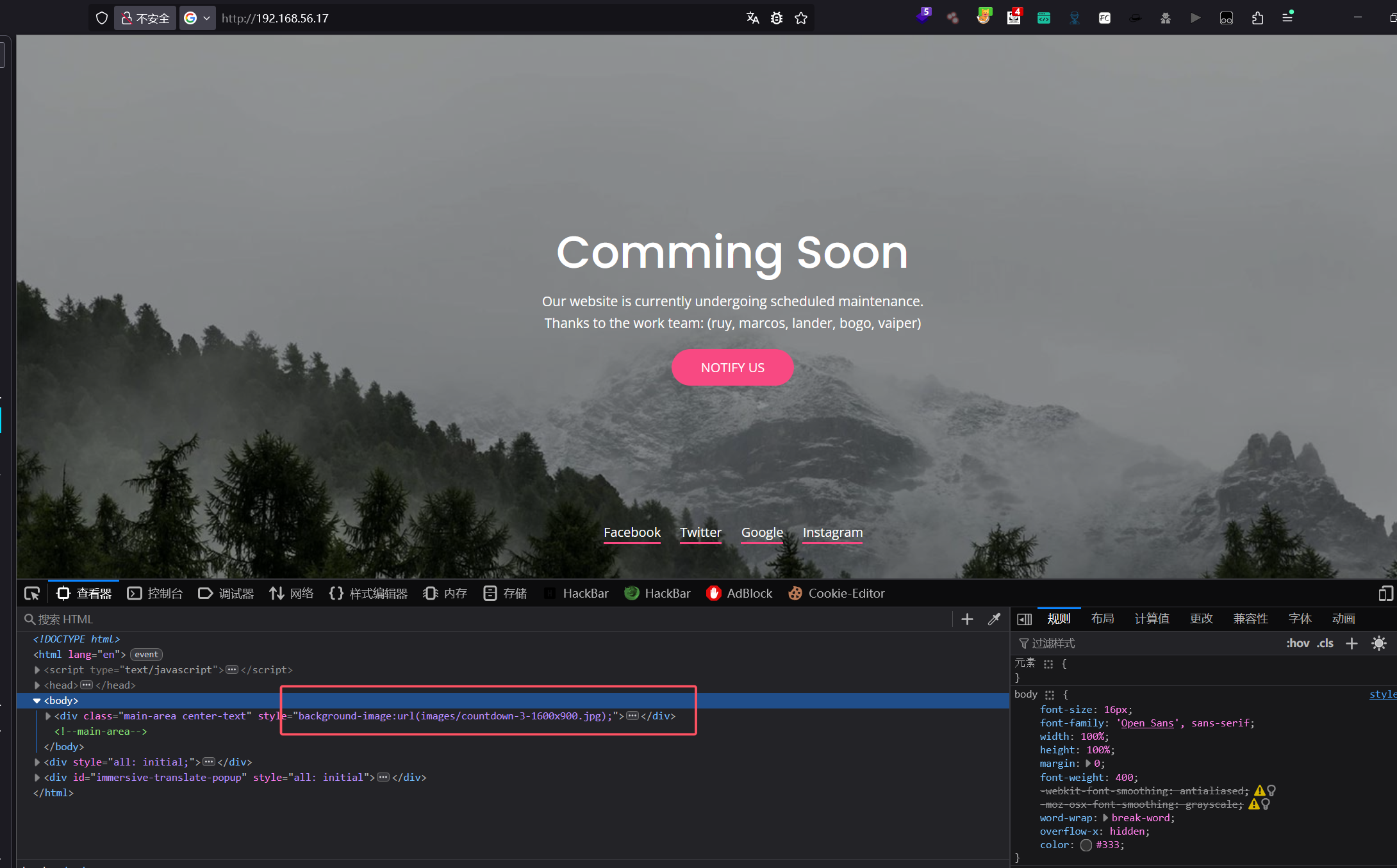Click the teal code-window extension icon
The image size is (1397, 868).
tap(1044, 18)
